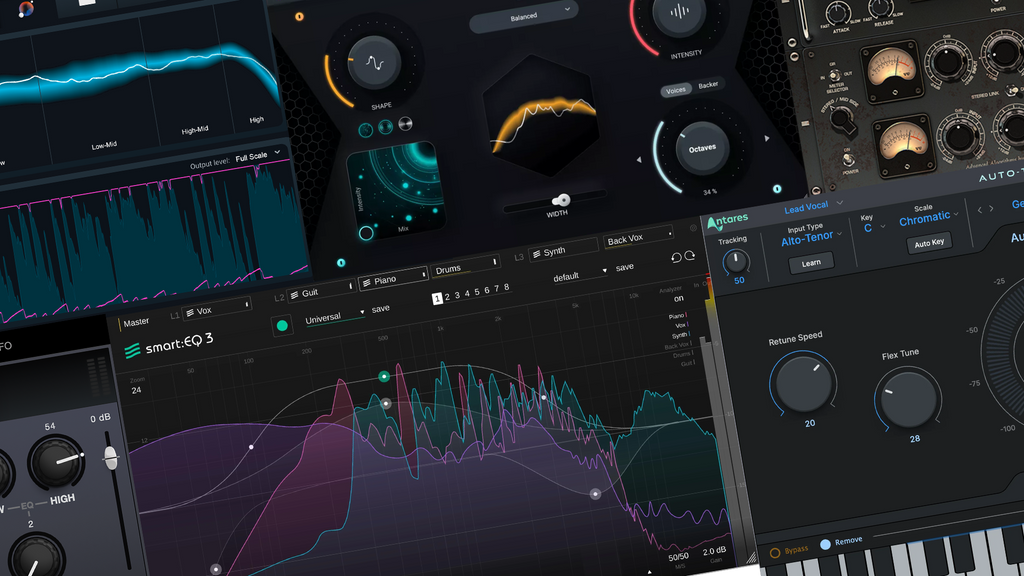Click the grey circle in the reverb XY pad
Image resolution: width=1024 pixels, height=576 pixels.
point(366,233)
